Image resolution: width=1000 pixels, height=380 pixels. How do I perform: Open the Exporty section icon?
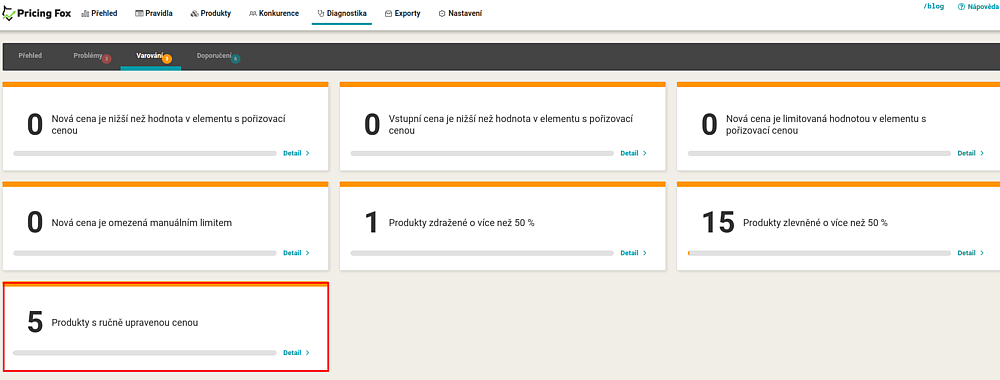[388, 13]
